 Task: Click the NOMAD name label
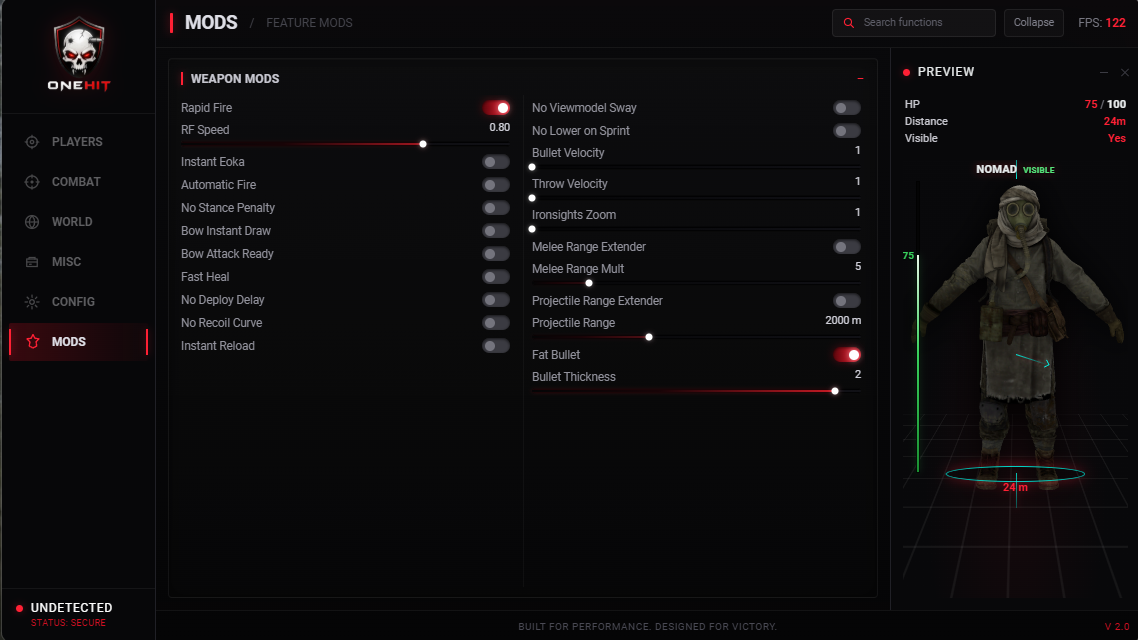coord(996,169)
